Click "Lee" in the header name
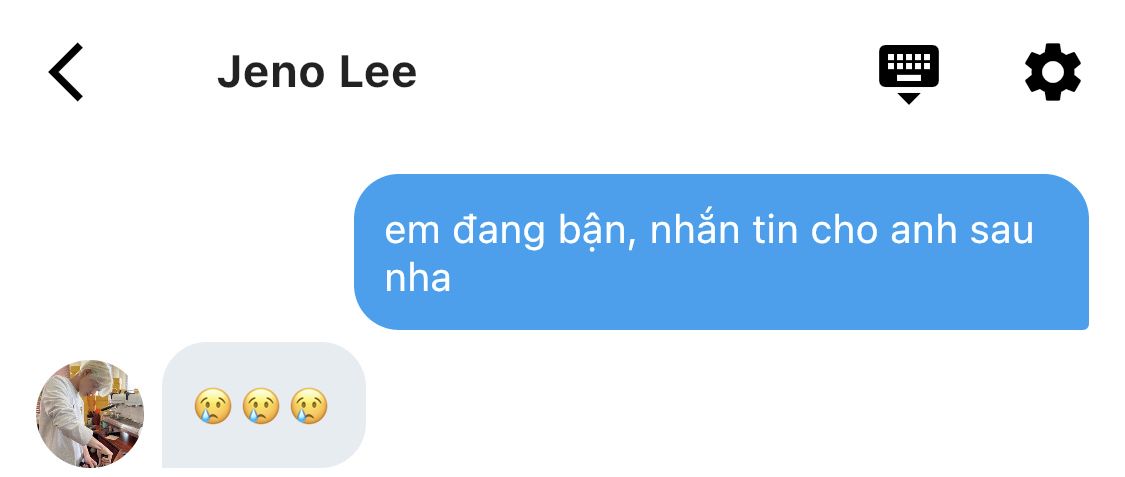Viewport: 1125px width, 477px height. (378, 72)
